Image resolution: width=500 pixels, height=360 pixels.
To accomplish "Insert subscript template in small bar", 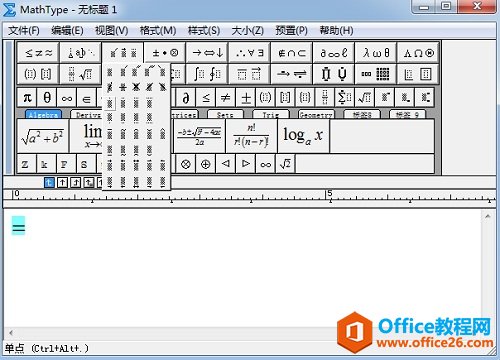I will (405, 98).
